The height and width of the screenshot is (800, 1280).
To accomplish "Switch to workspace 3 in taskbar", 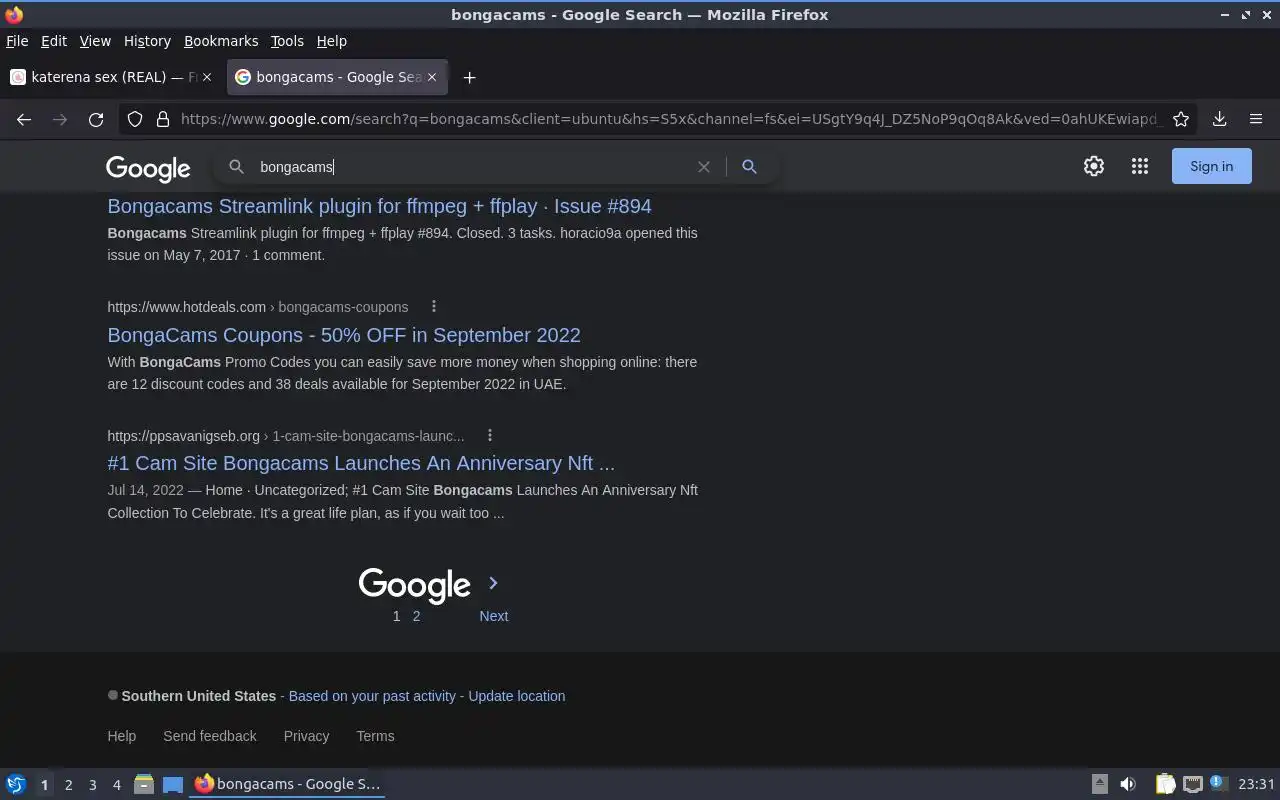I will [92, 785].
